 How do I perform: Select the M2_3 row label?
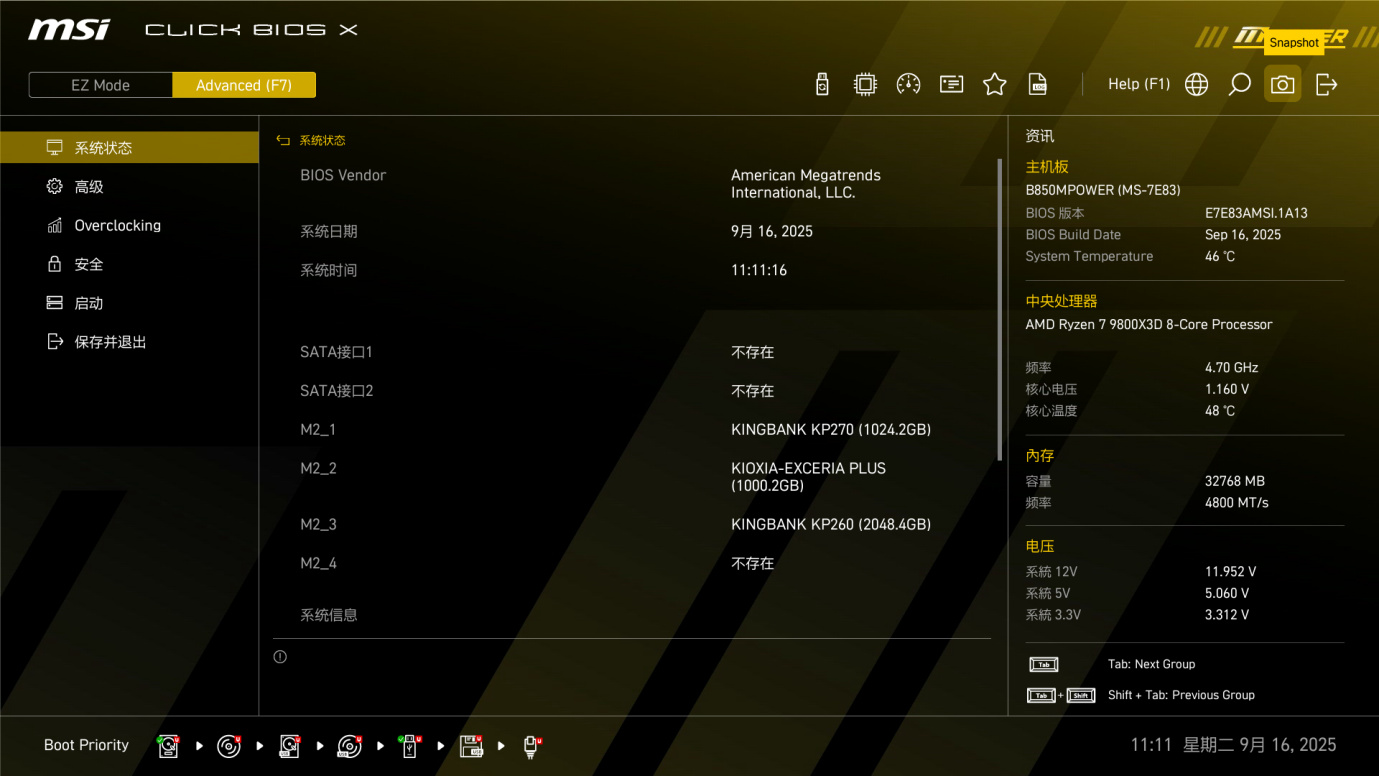(318, 524)
